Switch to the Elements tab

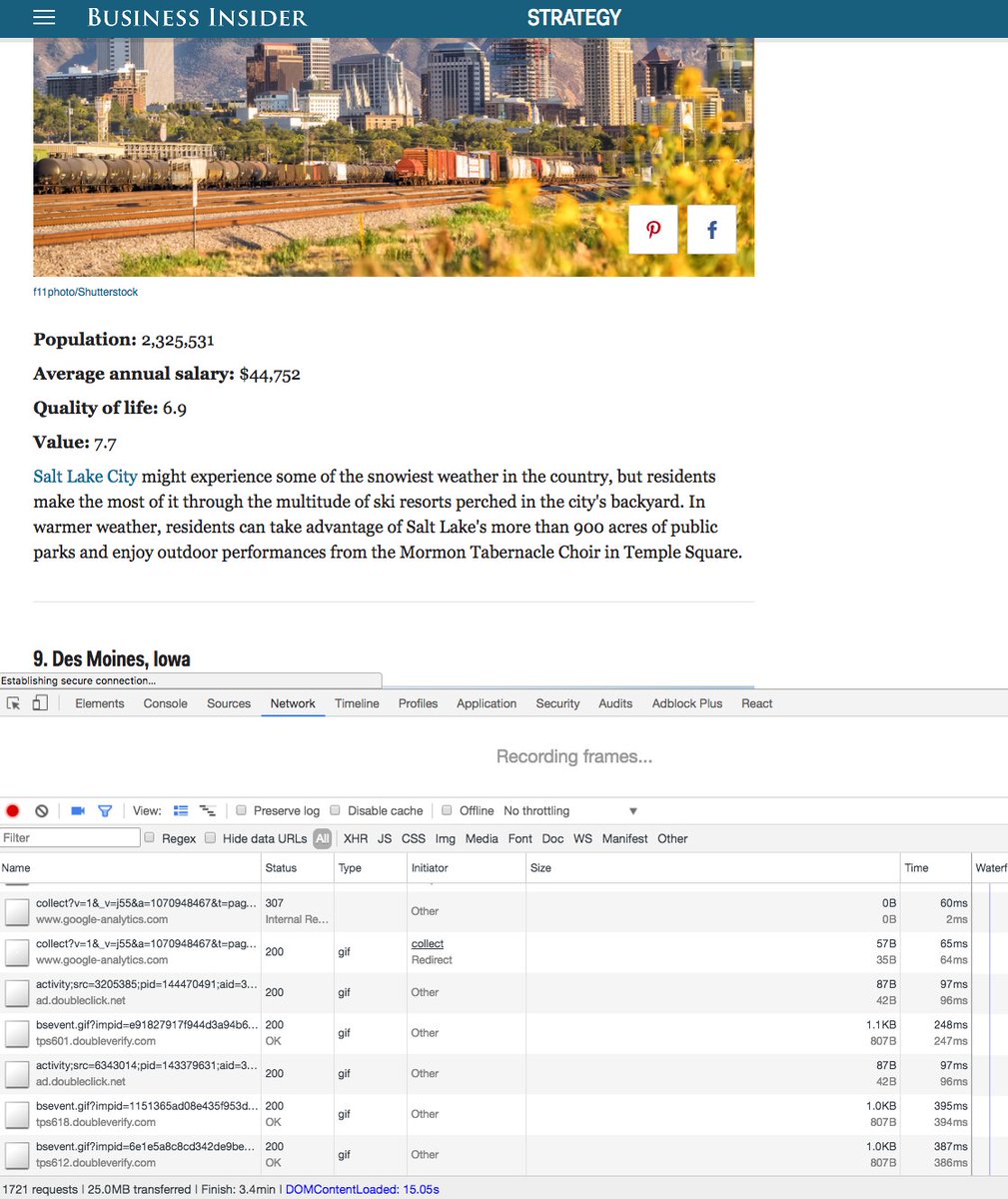point(100,703)
